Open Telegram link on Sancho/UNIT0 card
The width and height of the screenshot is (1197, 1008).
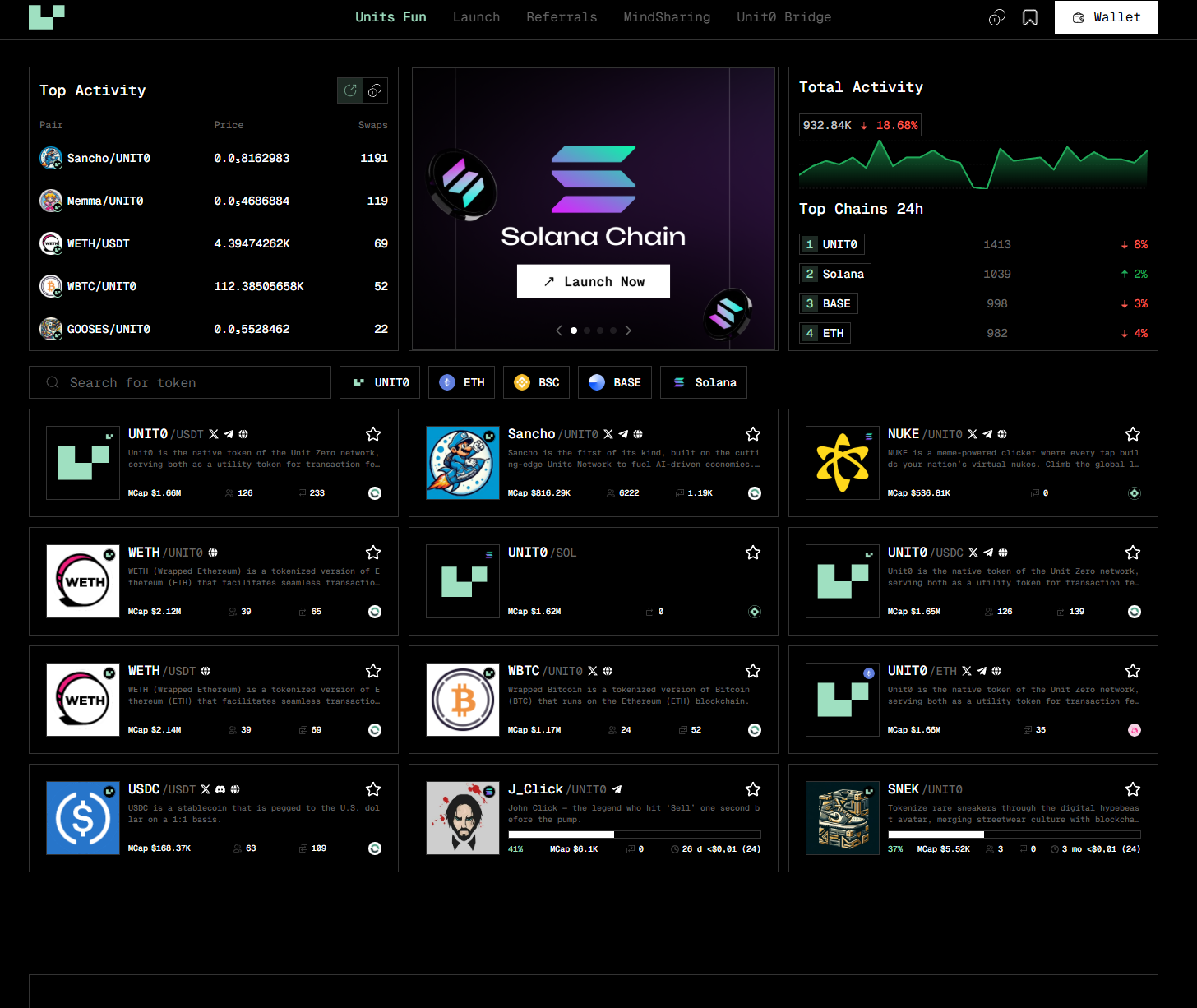pyautogui.click(x=623, y=434)
